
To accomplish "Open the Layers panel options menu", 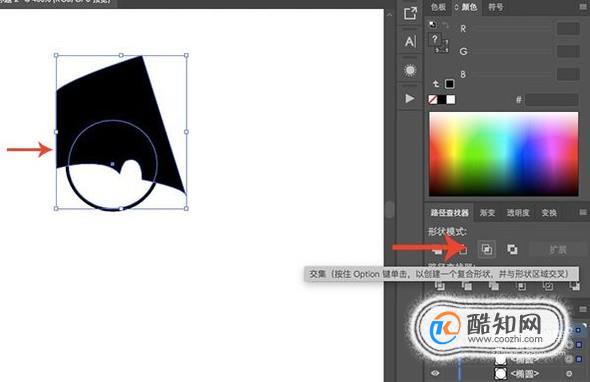I will click(x=582, y=309).
